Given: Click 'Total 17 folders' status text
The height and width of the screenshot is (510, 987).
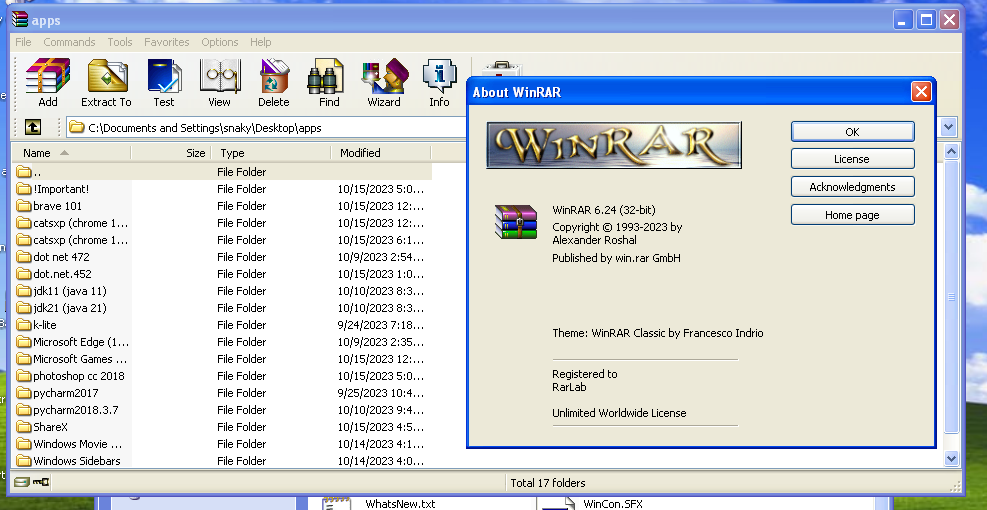Looking at the screenshot, I should point(548,483).
